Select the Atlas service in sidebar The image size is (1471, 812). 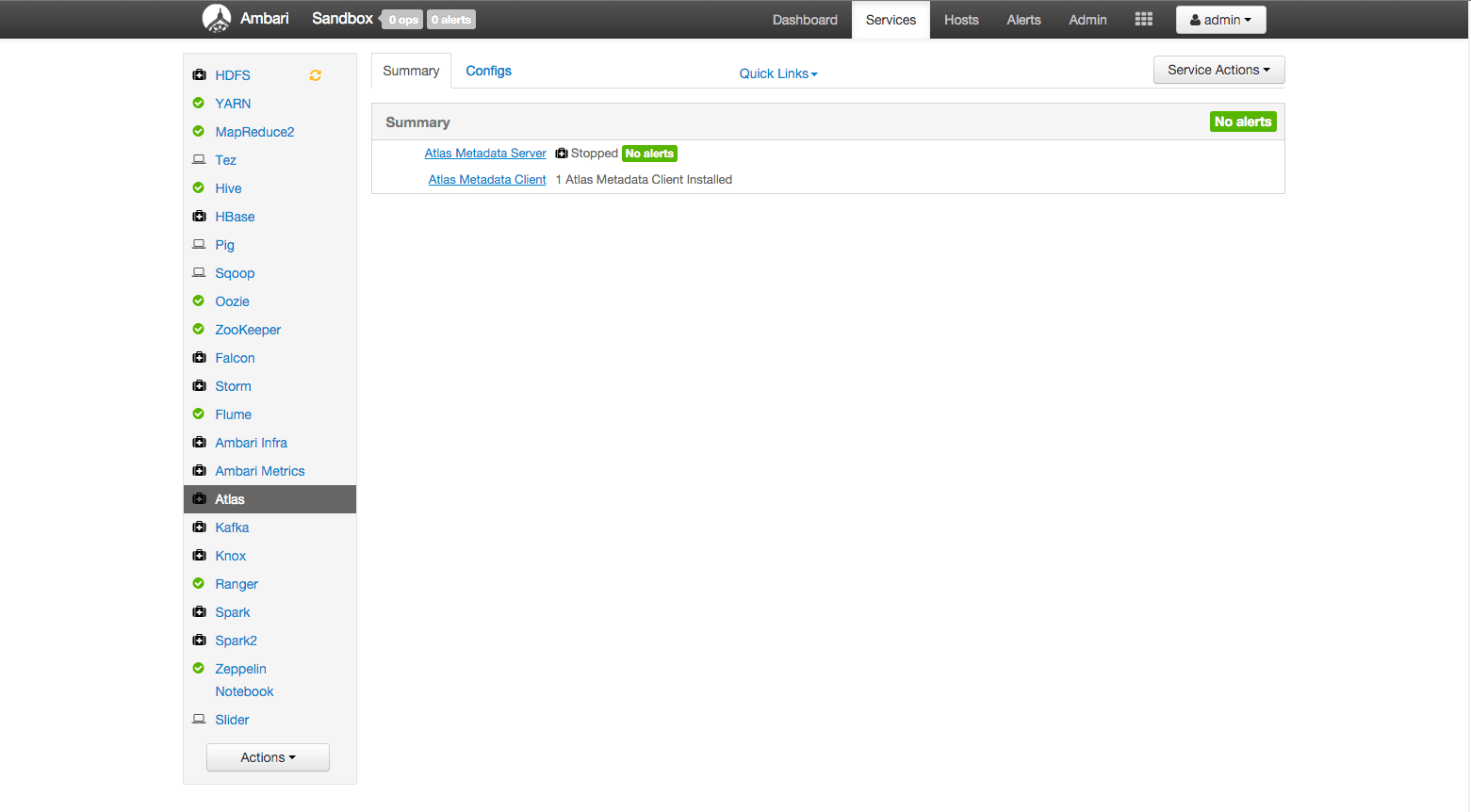tap(270, 499)
